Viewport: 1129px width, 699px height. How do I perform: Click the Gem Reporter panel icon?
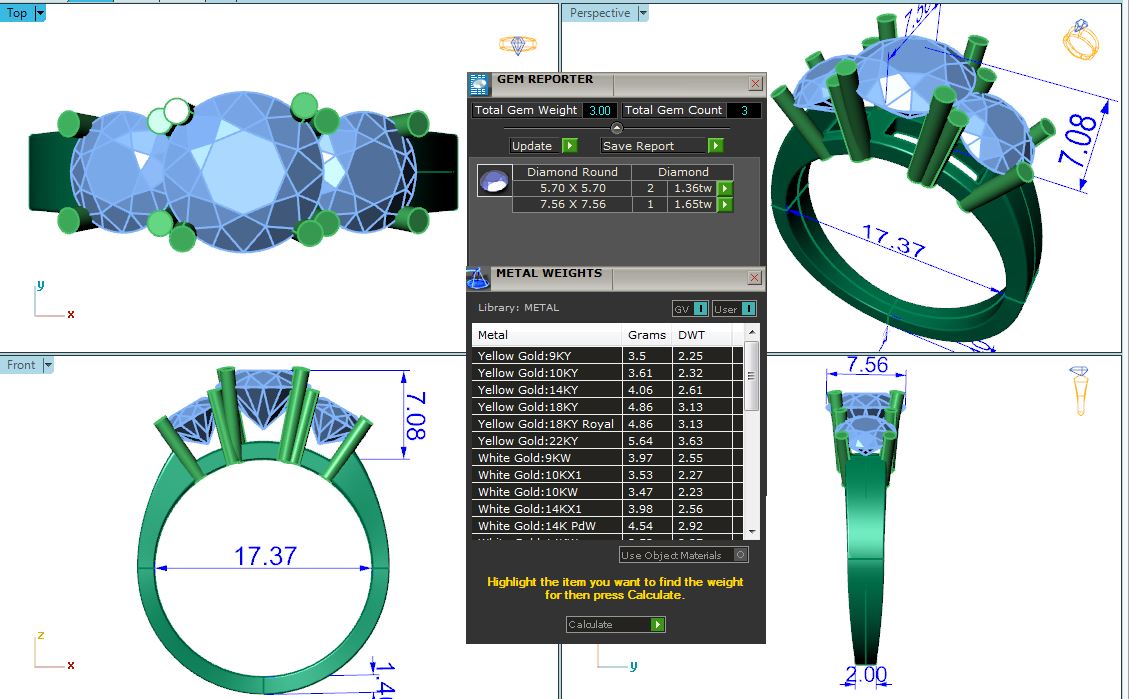(x=480, y=84)
